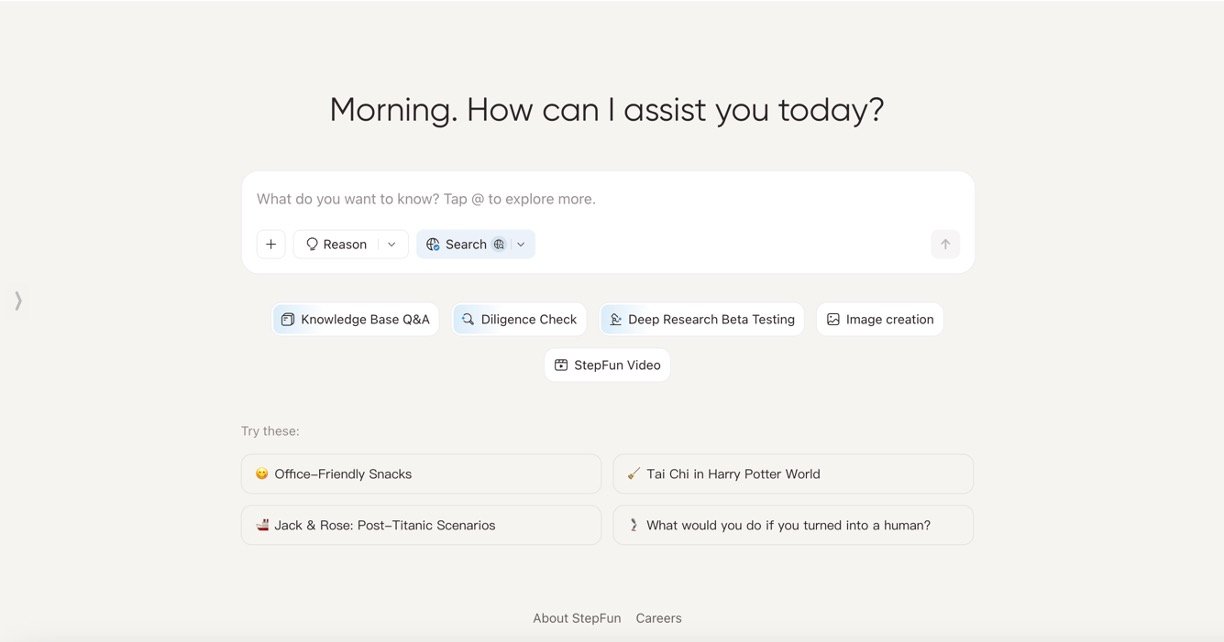This screenshot has width=1224, height=642.
Task: Visit the Careers page
Action: (658, 617)
